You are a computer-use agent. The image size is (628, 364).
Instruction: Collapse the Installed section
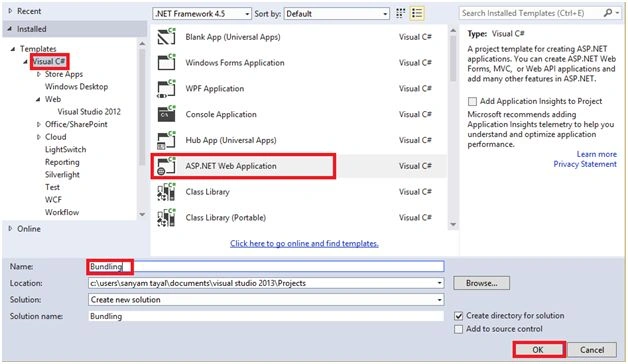pos(10,29)
